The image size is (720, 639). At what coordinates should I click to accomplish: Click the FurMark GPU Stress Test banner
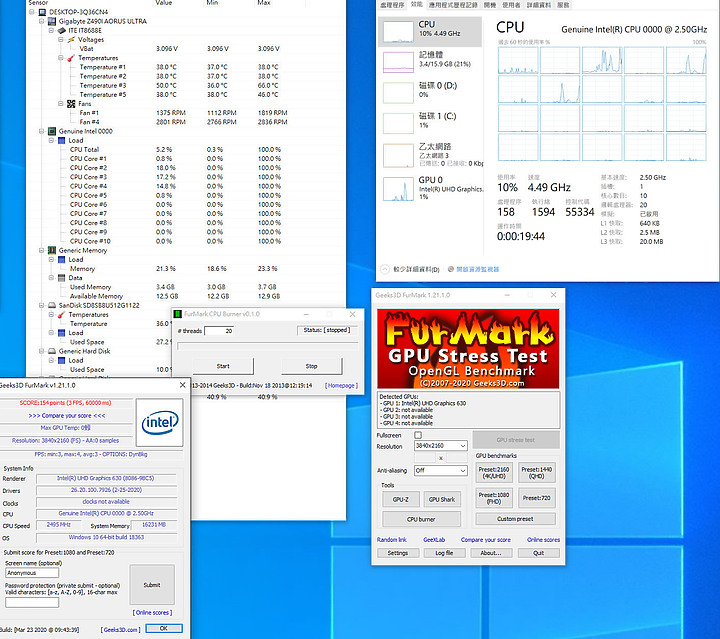click(x=468, y=348)
